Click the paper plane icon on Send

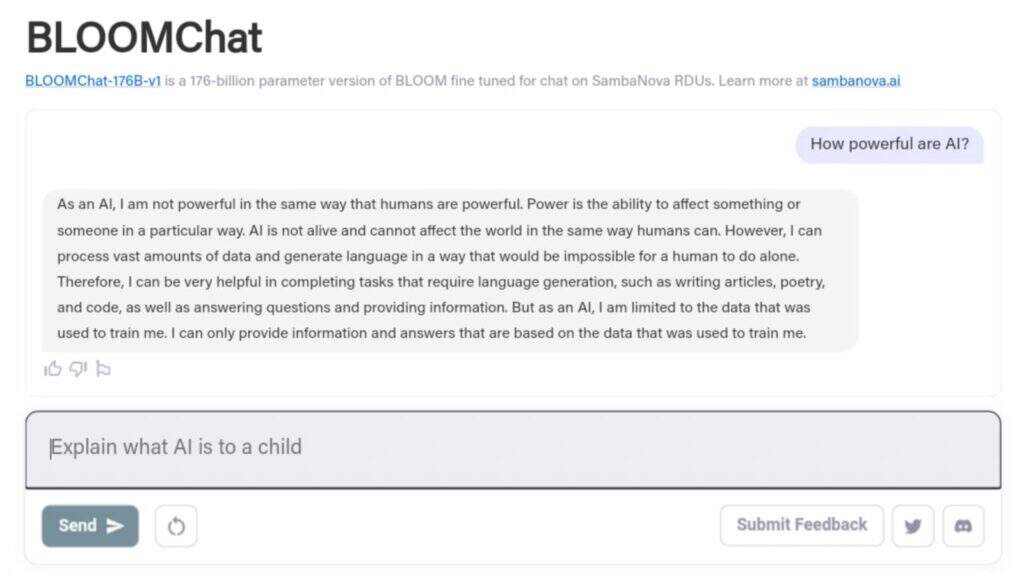pos(115,526)
